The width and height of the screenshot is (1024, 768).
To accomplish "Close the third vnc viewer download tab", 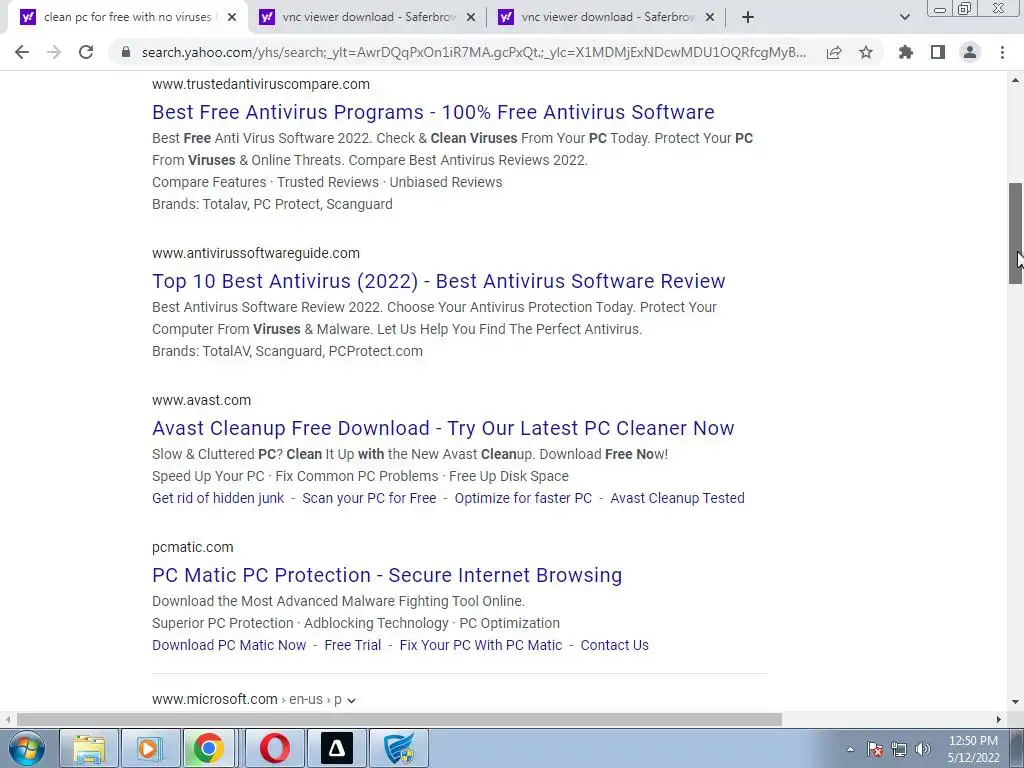I will [x=710, y=18].
